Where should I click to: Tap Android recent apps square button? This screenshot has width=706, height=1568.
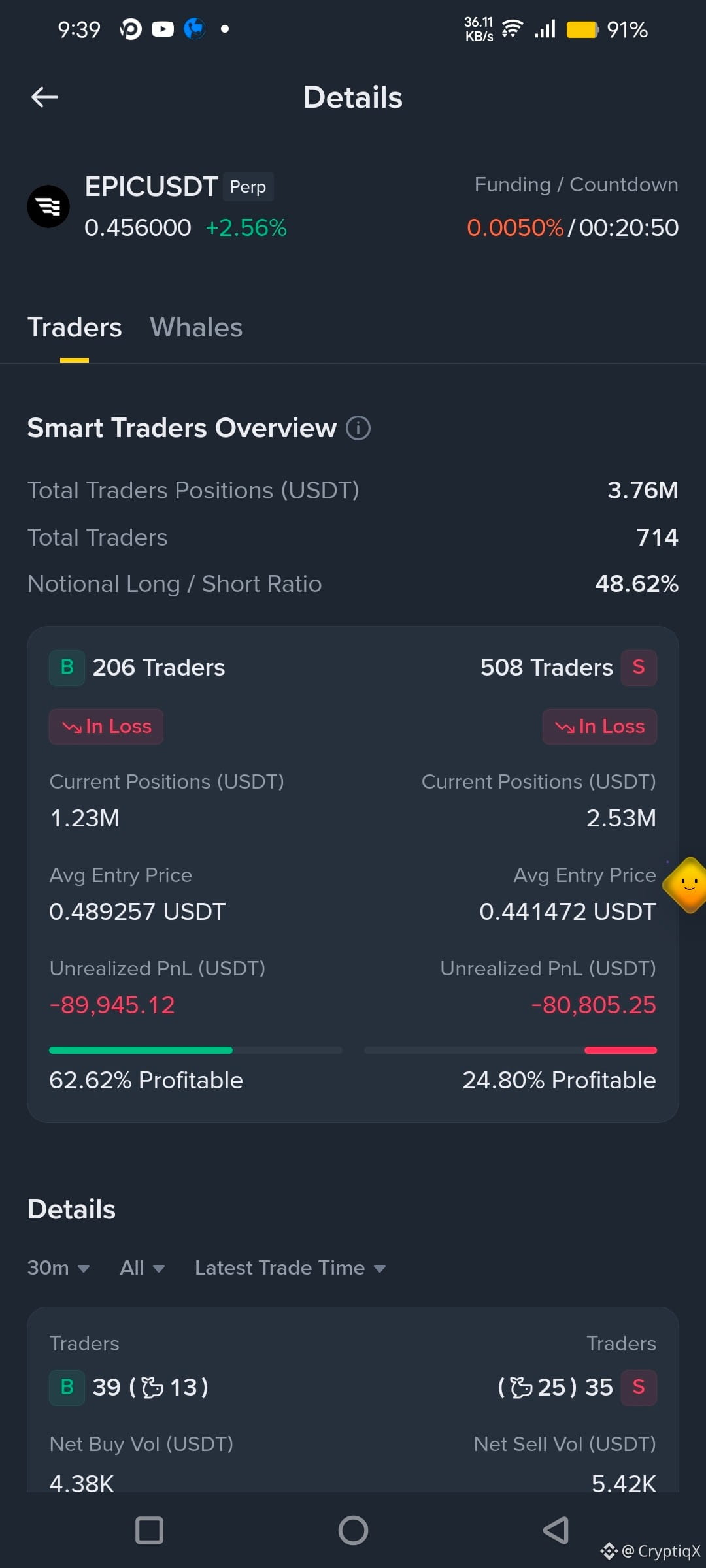(x=149, y=1530)
